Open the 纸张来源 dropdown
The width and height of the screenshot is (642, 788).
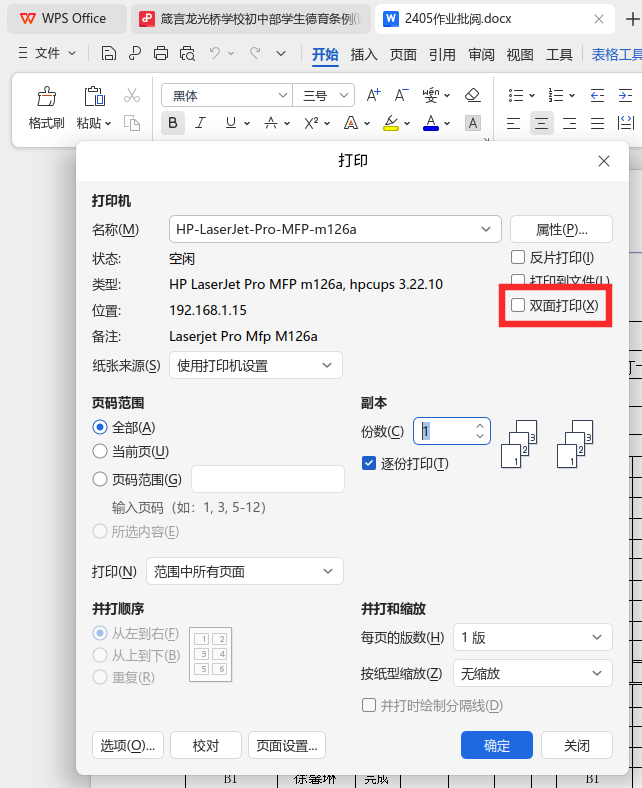[x=256, y=365]
